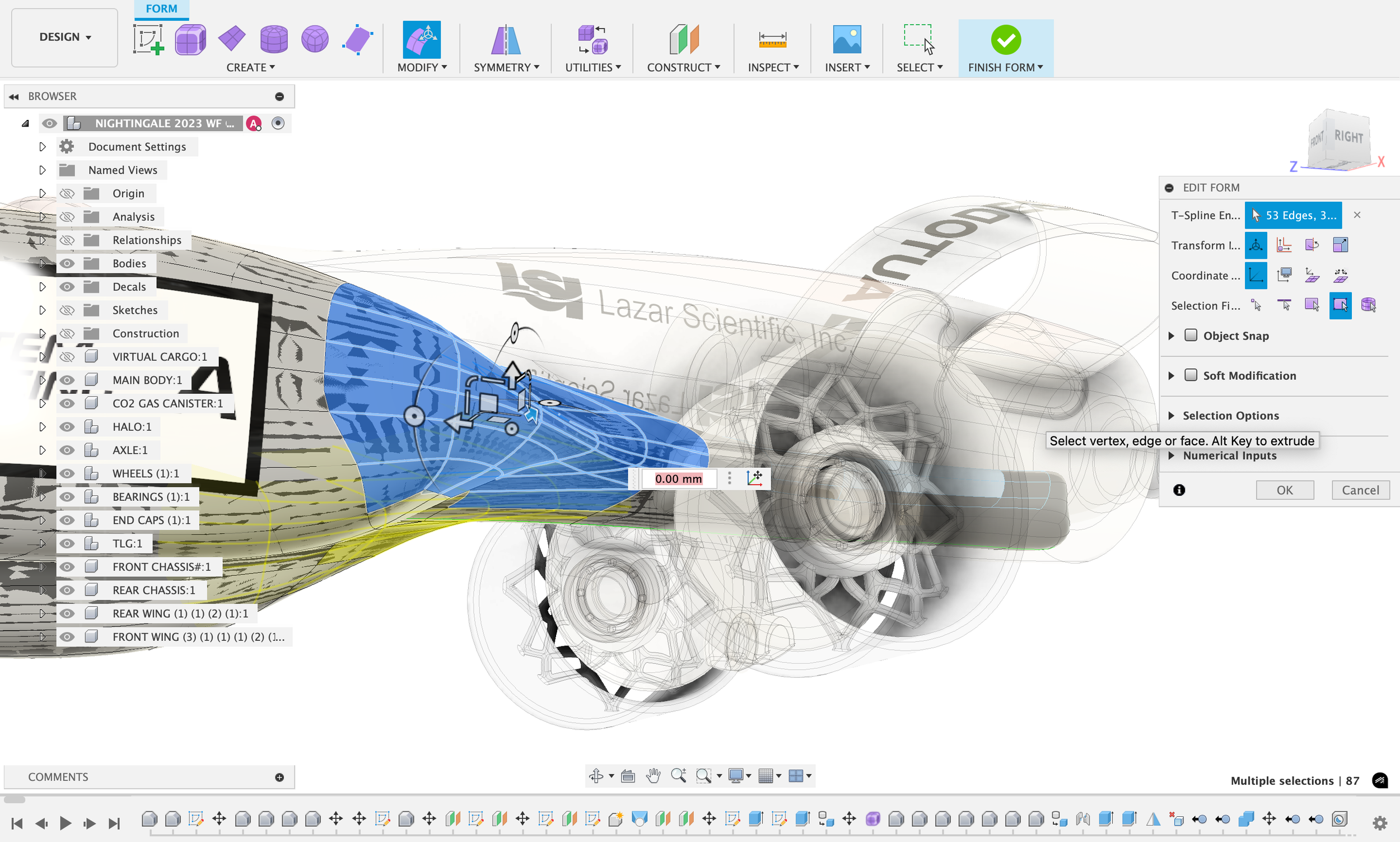Expand the Bodies folder in browser
The width and height of the screenshot is (1400, 842).
[43, 263]
